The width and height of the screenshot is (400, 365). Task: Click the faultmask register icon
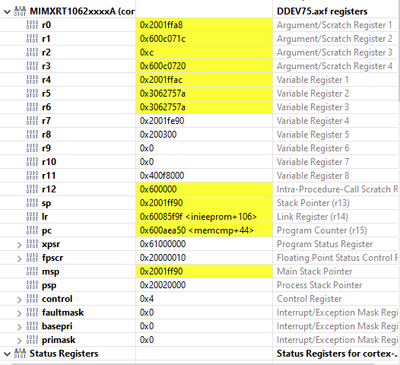point(32,312)
